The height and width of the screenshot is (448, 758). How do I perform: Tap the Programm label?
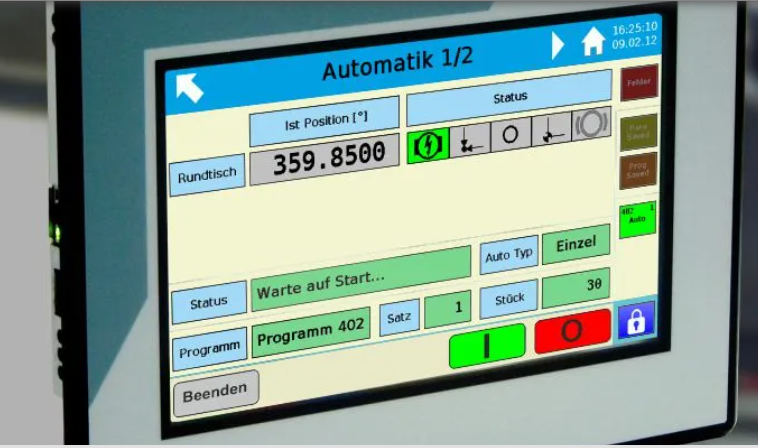pyautogui.click(x=209, y=349)
